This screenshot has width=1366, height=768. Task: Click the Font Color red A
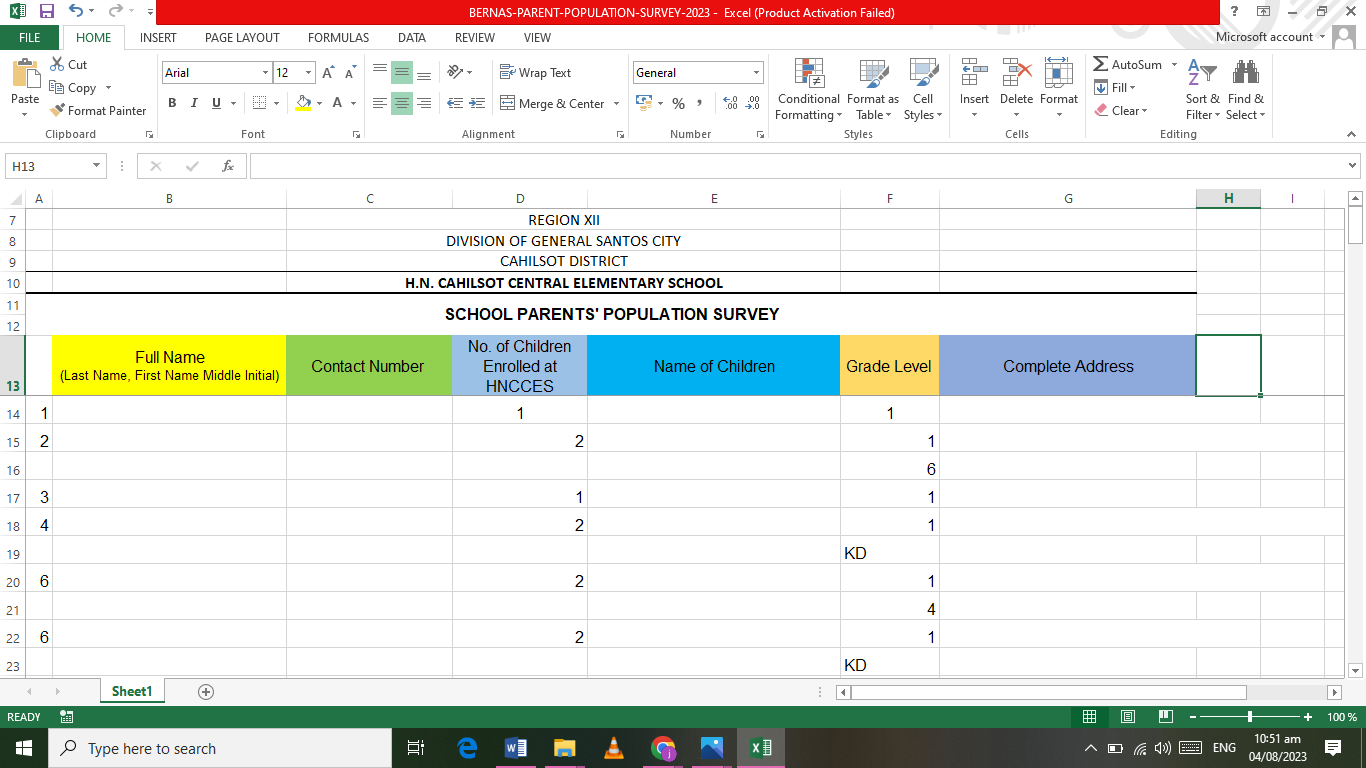click(338, 103)
